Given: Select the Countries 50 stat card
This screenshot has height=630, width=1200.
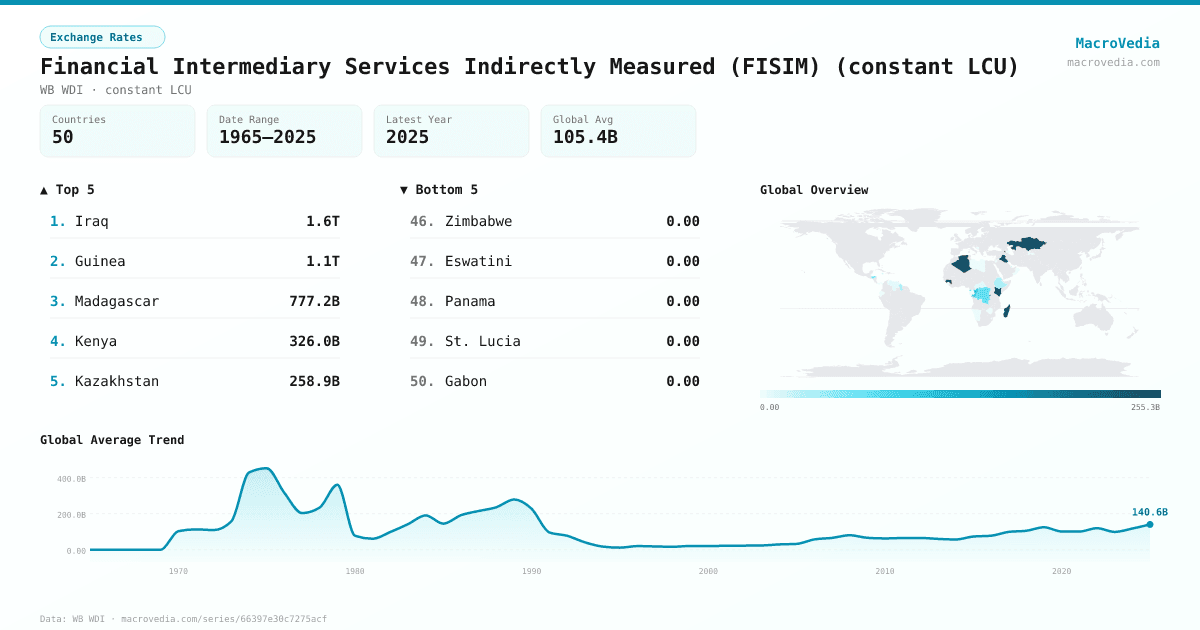Looking at the screenshot, I should (x=117, y=131).
